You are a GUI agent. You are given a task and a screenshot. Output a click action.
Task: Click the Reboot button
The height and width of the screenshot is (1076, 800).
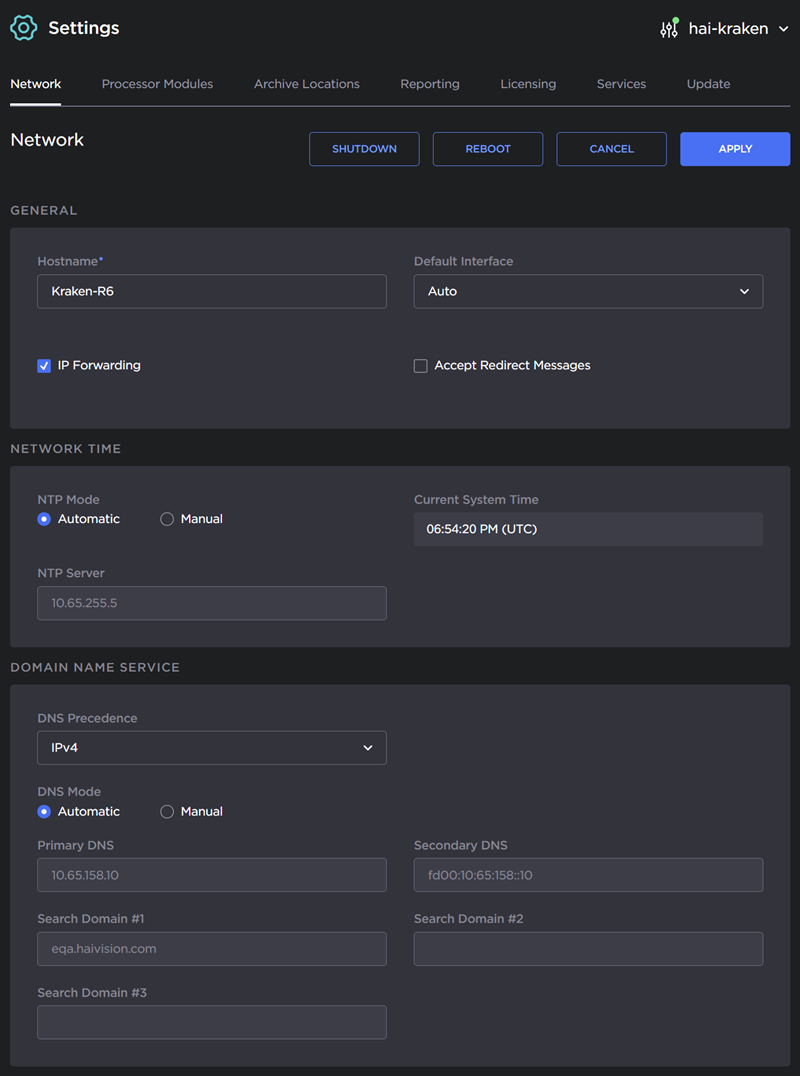(x=488, y=149)
